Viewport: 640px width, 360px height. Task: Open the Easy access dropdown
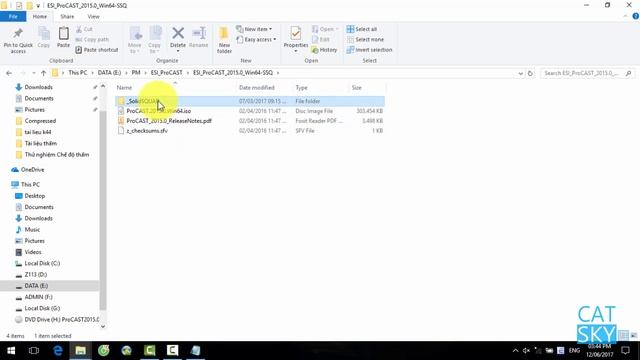(256, 40)
